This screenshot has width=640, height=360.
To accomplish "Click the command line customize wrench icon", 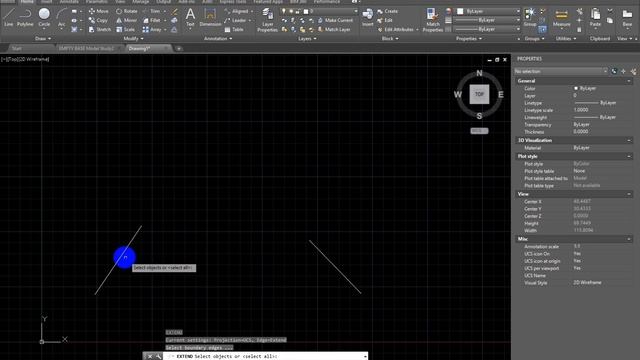I will (x=158, y=356).
